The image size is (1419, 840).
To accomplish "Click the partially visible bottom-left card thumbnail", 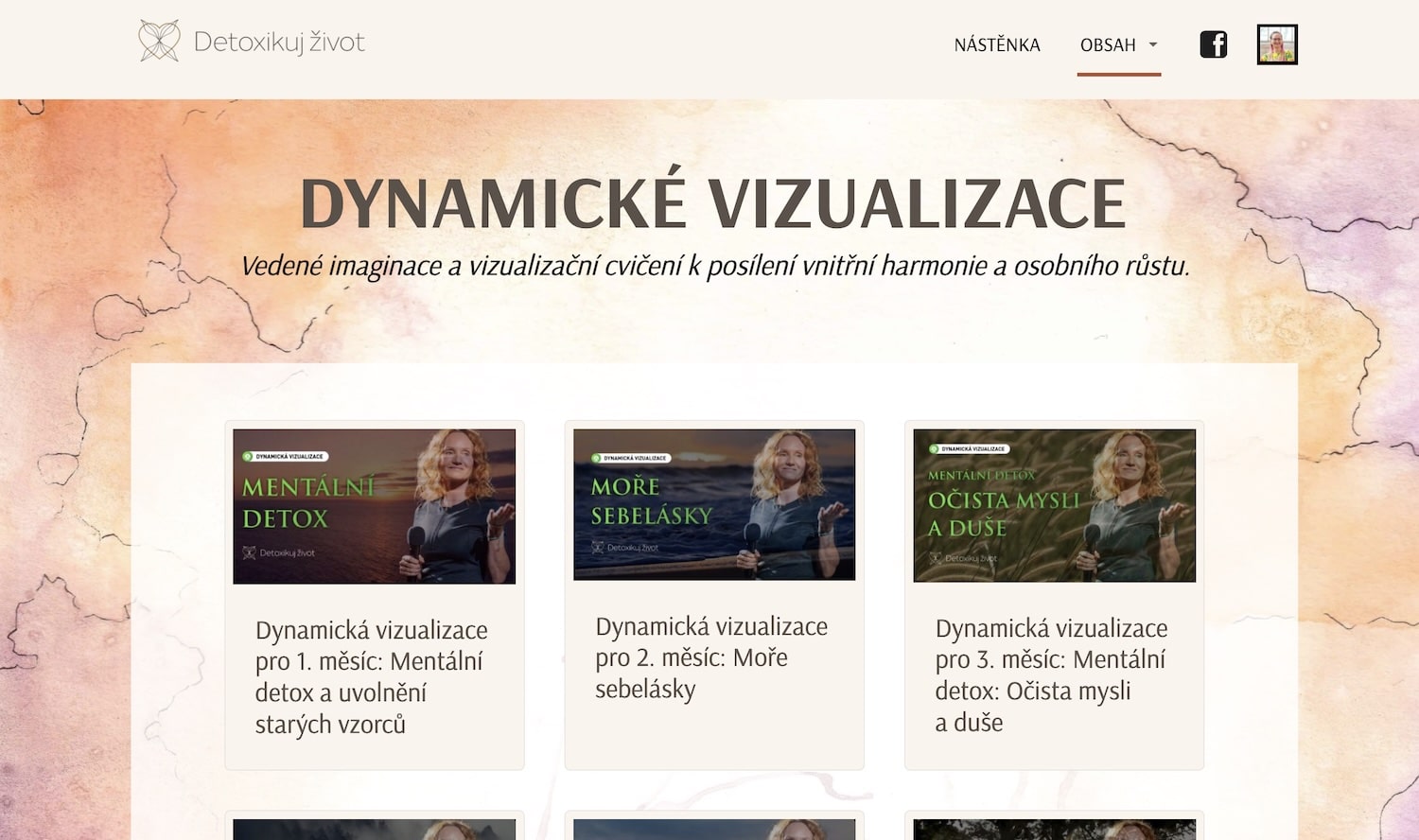I will pyautogui.click(x=374, y=830).
